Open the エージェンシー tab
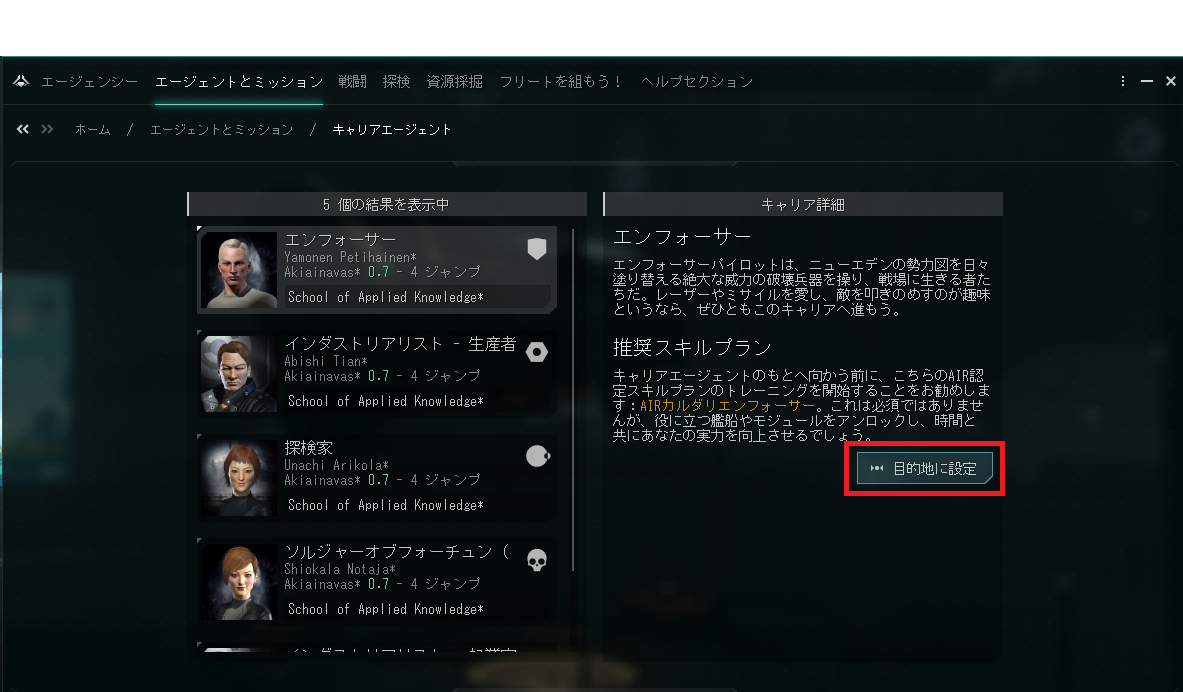This screenshot has width=1183, height=692. click(x=89, y=82)
